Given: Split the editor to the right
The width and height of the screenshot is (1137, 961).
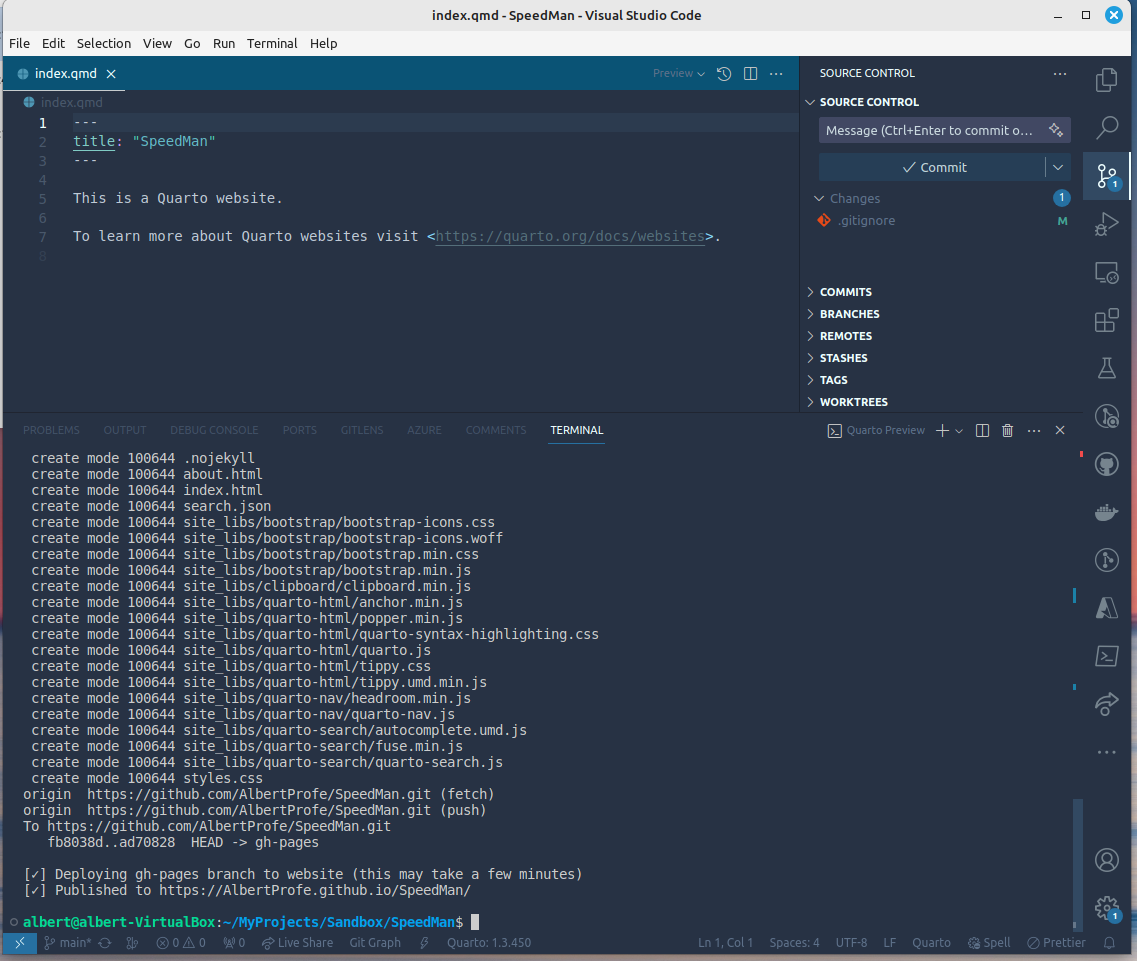Looking at the screenshot, I should click(751, 74).
